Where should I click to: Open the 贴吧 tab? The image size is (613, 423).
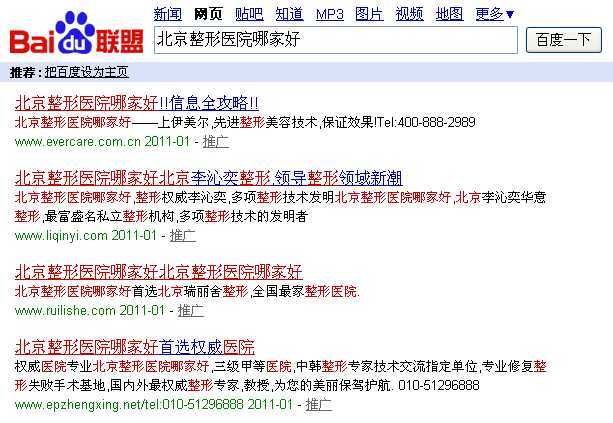(249, 14)
